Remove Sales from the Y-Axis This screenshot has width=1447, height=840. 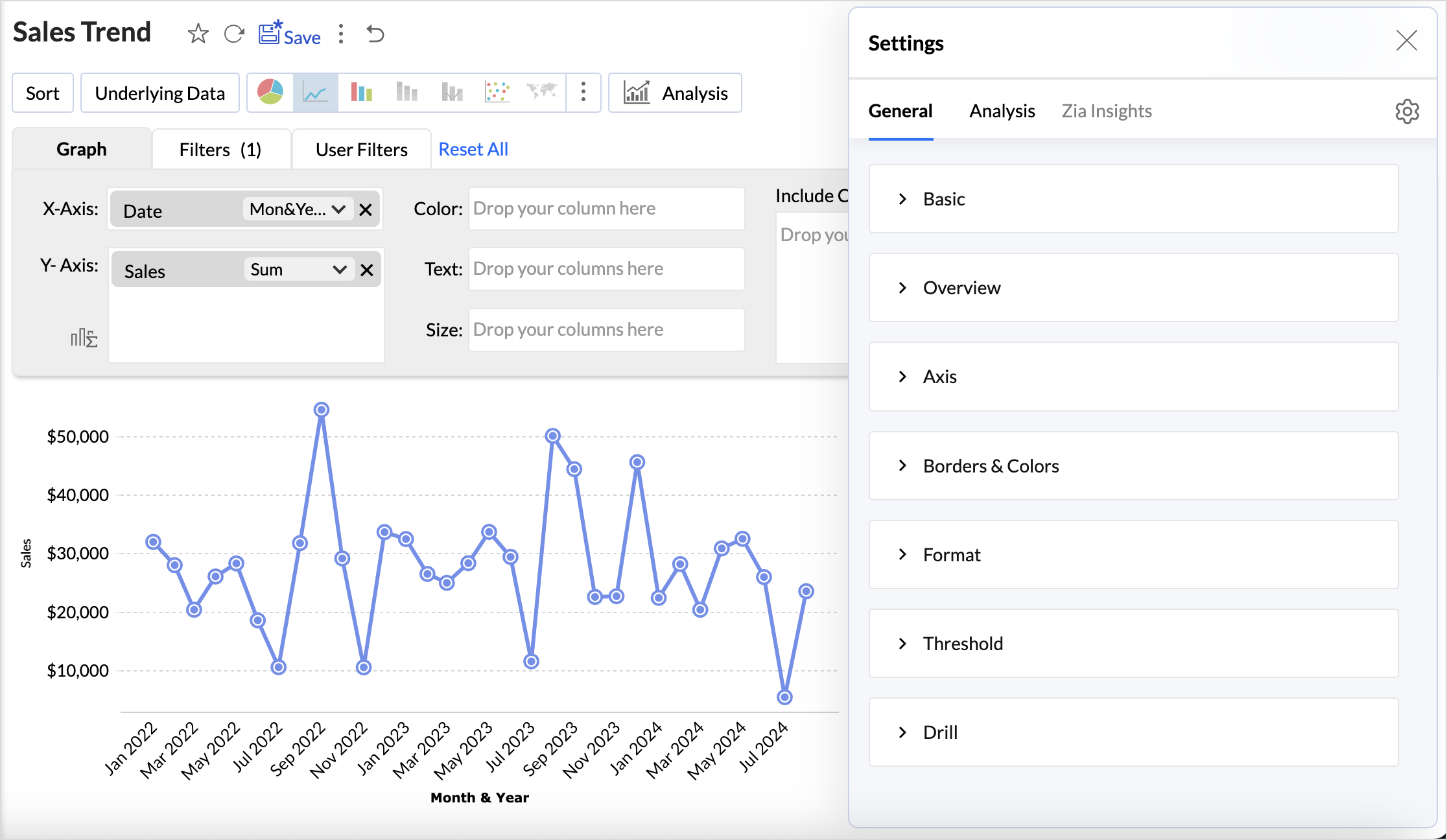click(x=367, y=270)
